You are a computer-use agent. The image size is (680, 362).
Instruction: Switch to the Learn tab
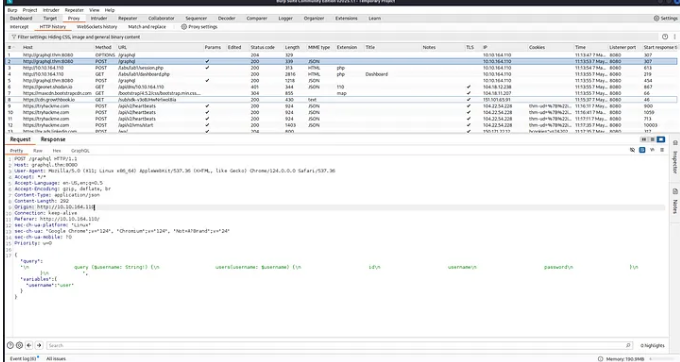(x=375, y=18)
